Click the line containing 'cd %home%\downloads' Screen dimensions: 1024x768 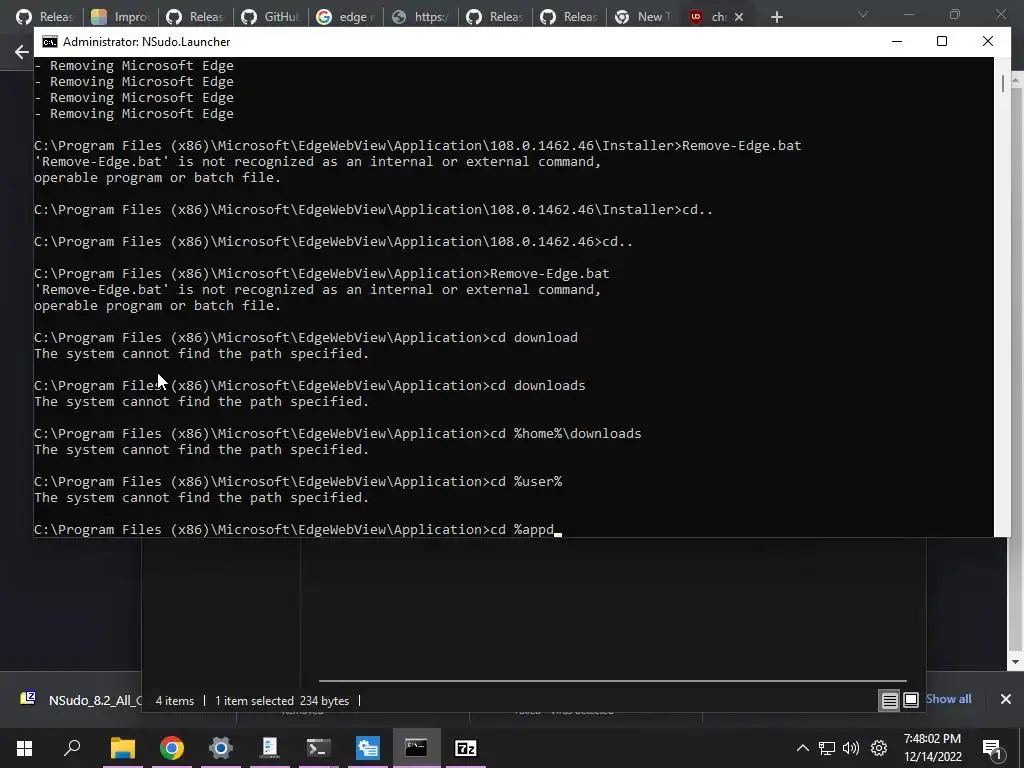(x=338, y=434)
